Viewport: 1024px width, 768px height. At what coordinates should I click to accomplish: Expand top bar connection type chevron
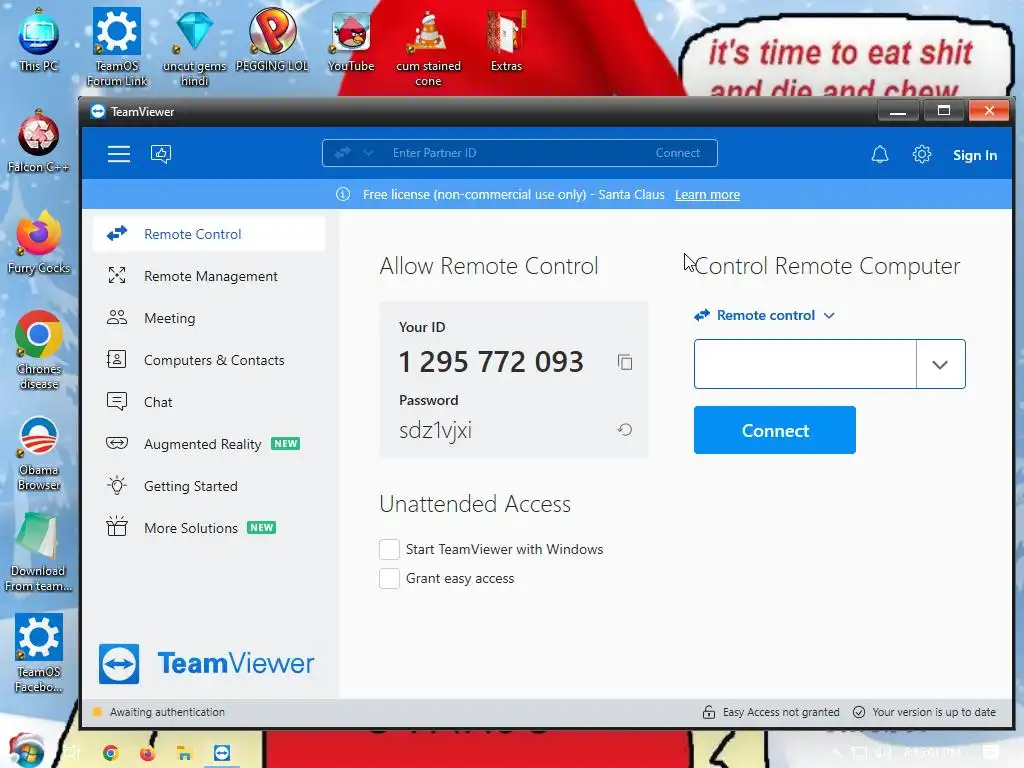click(368, 153)
